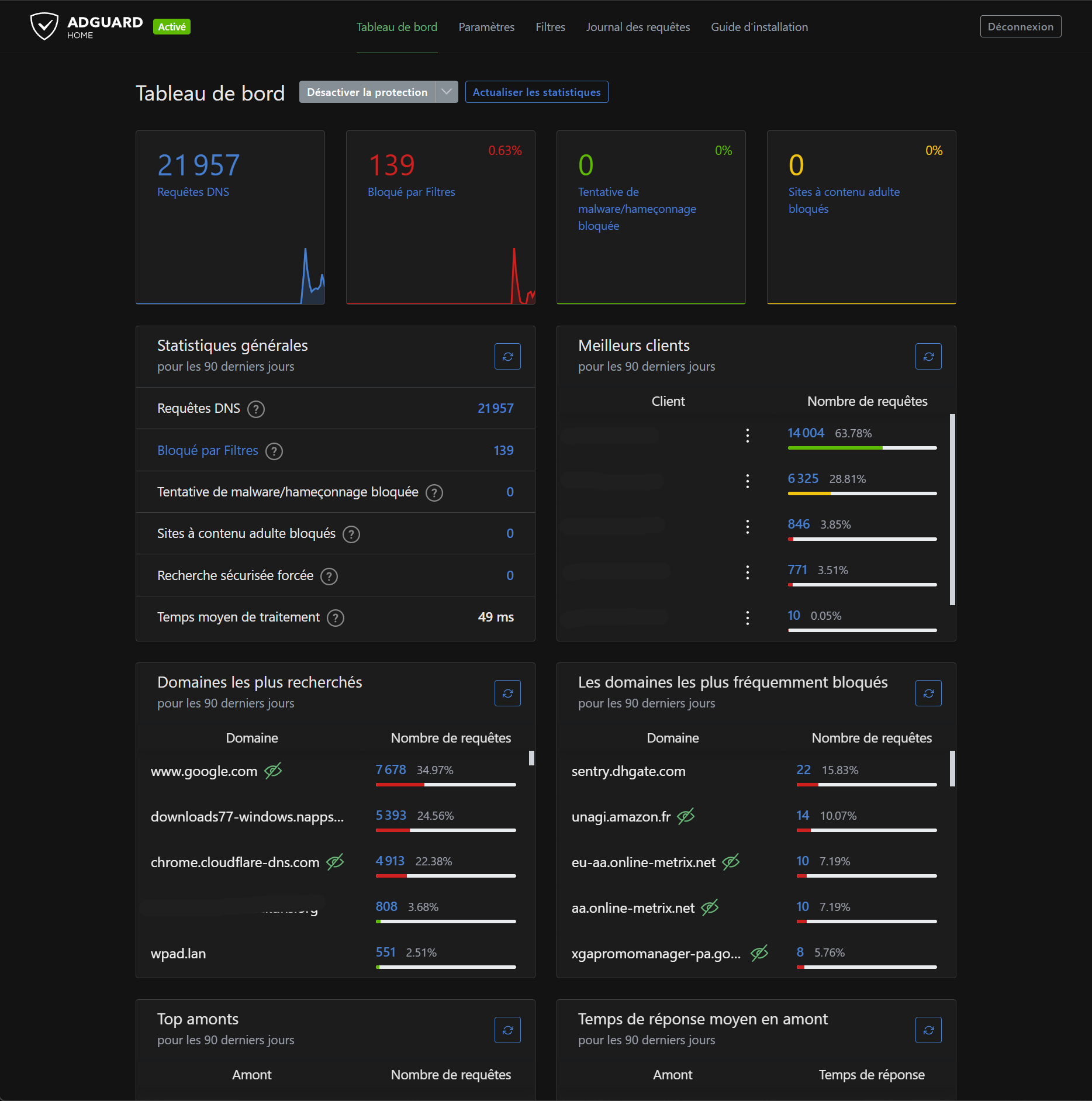Refresh the most frequently blocked domains panel
The image size is (1092, 1101).
pos(928,693)
